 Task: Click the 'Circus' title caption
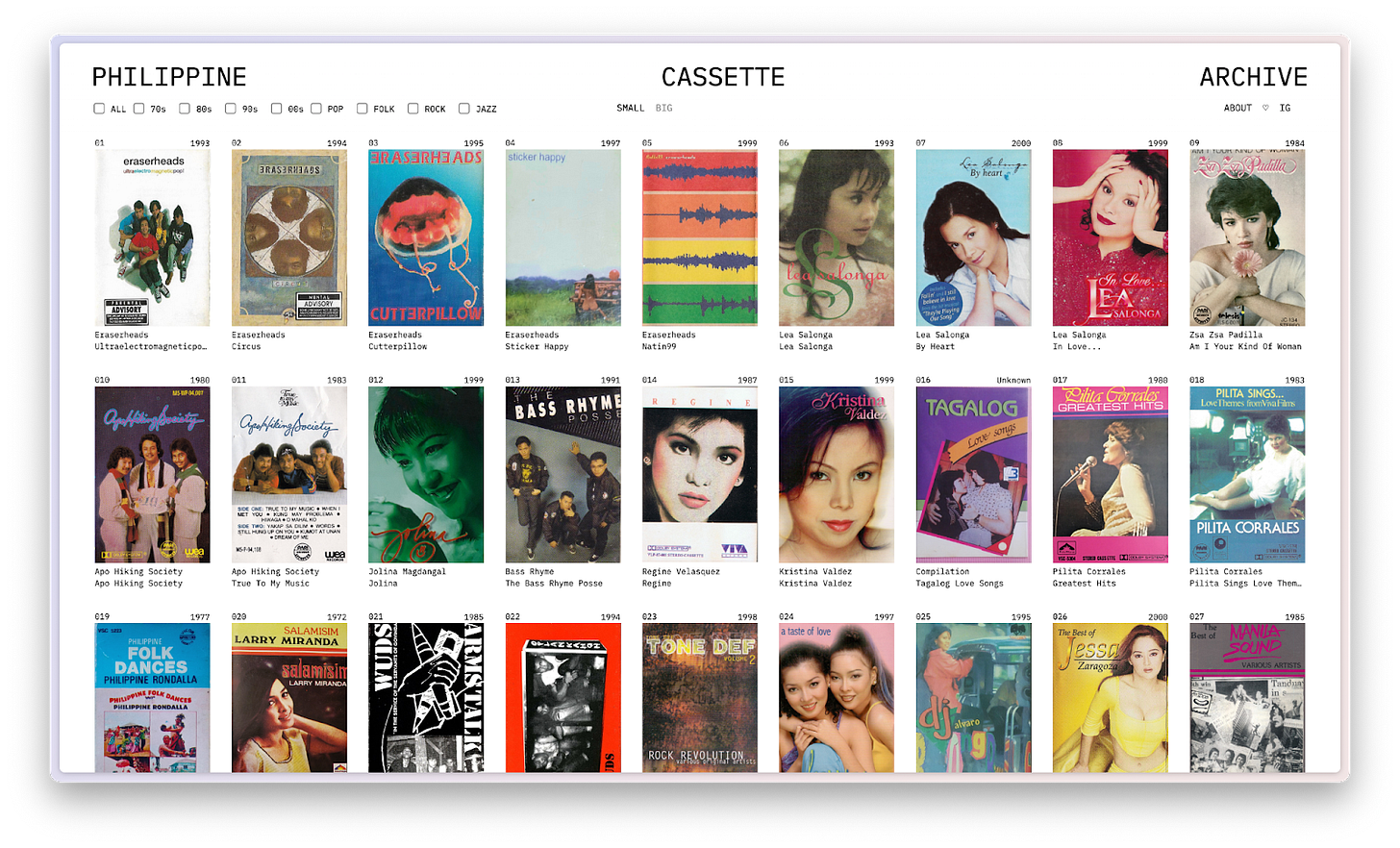pyautogui.click(x=246, y=347)
